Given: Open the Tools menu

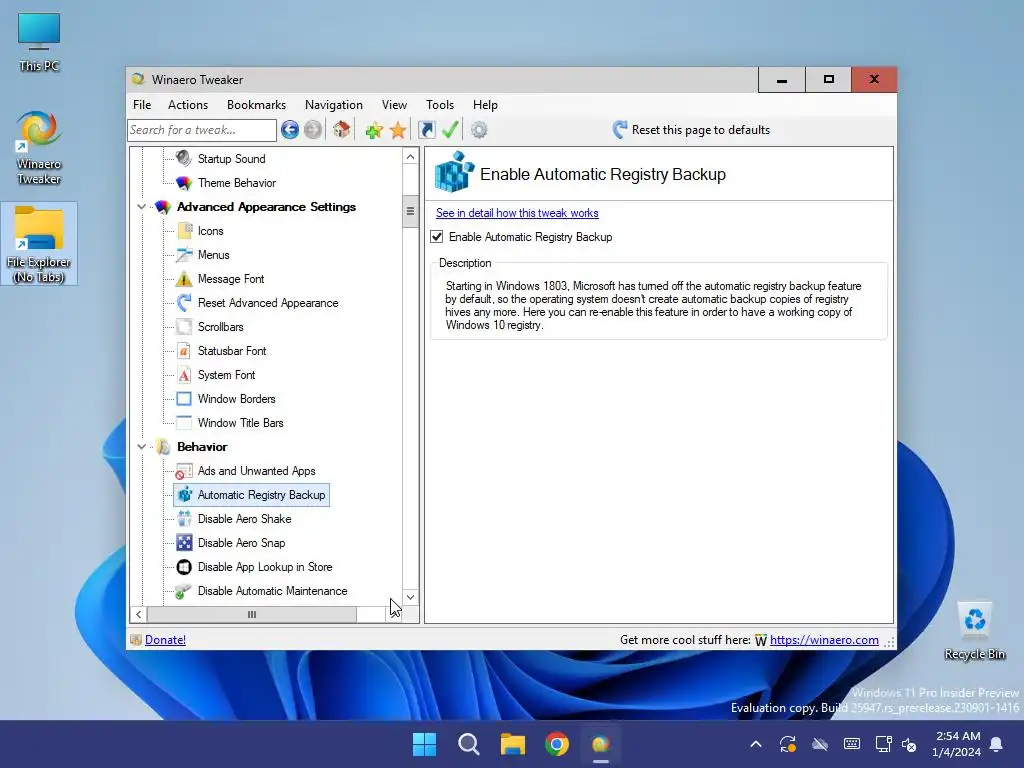Looking at the screenshot, I should (440, 104).
